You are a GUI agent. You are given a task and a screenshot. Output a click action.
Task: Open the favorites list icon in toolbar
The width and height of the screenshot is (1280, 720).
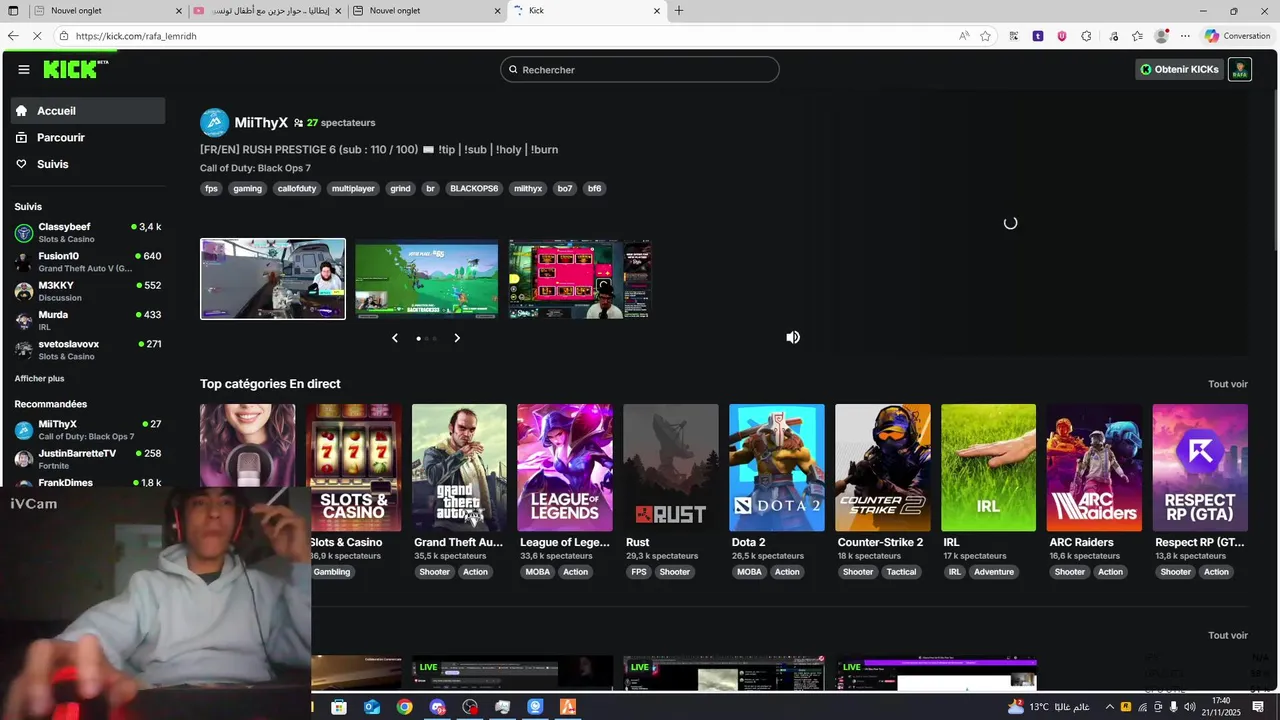tap(1137, 36)
